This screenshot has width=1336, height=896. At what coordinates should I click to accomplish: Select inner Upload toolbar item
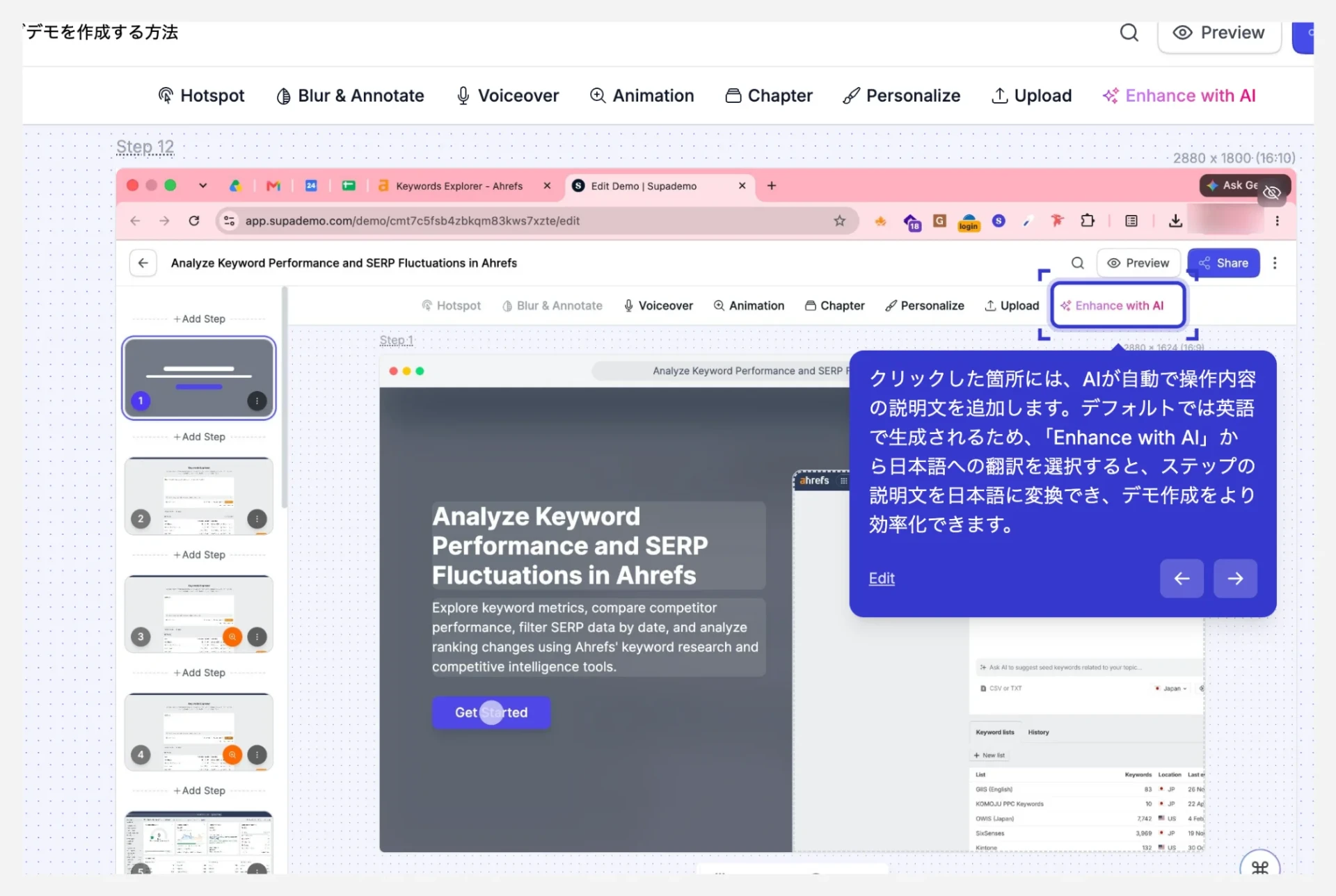[x=1012, y=305]
